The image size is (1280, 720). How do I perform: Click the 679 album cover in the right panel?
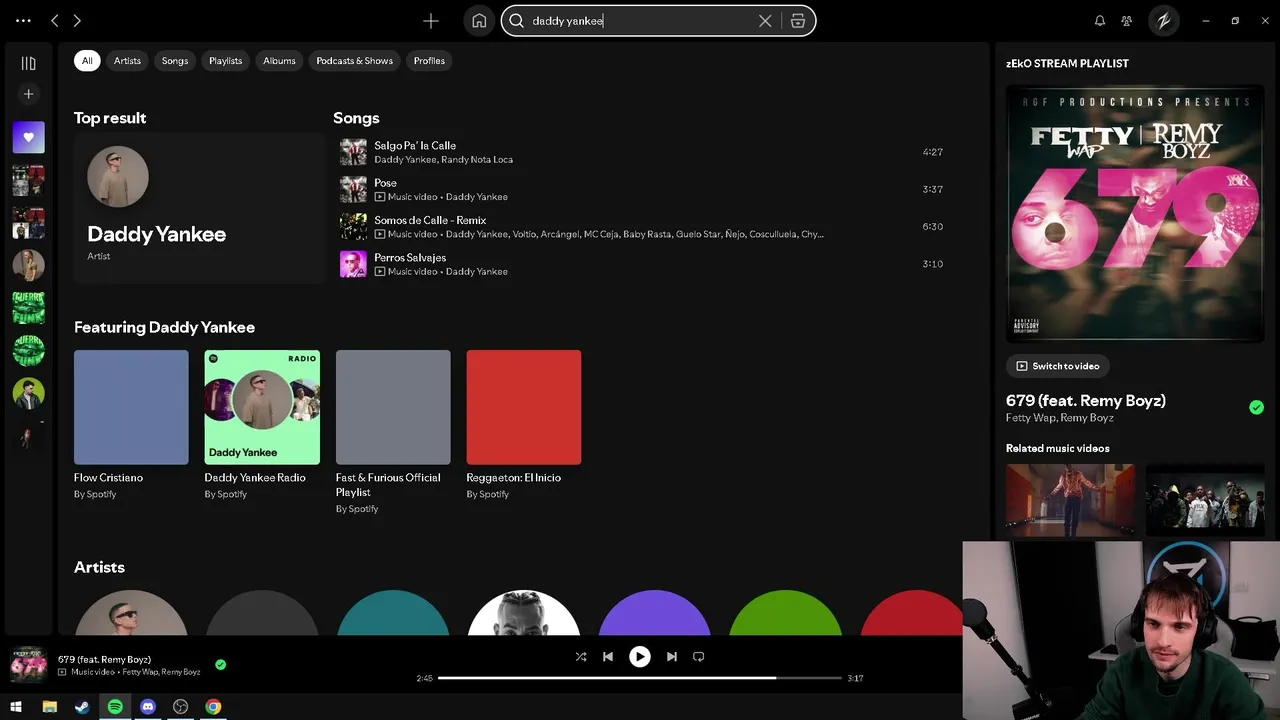pyautogui.click(x=1135, y=213)
